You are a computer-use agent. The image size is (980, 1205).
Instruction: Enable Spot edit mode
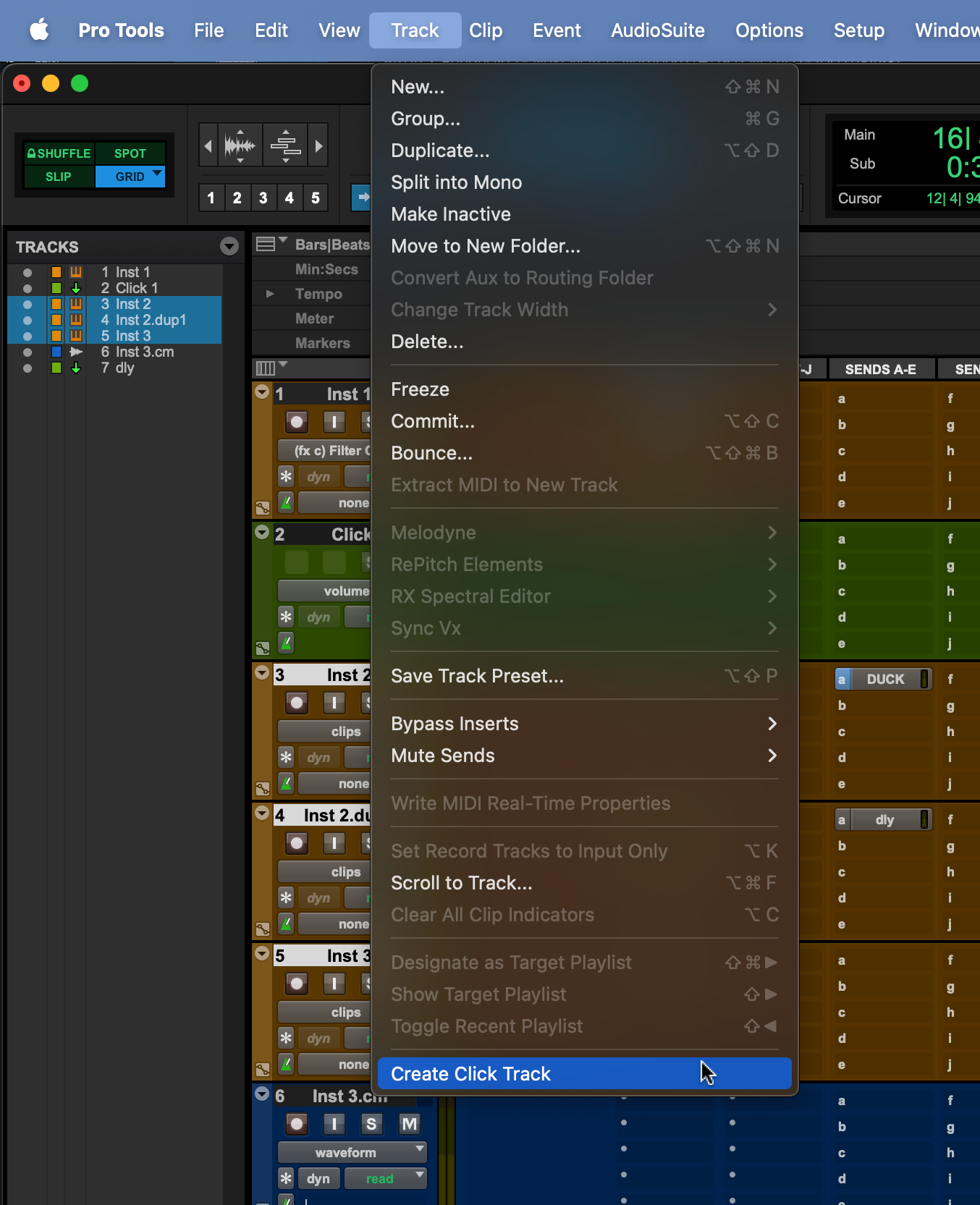130,153
